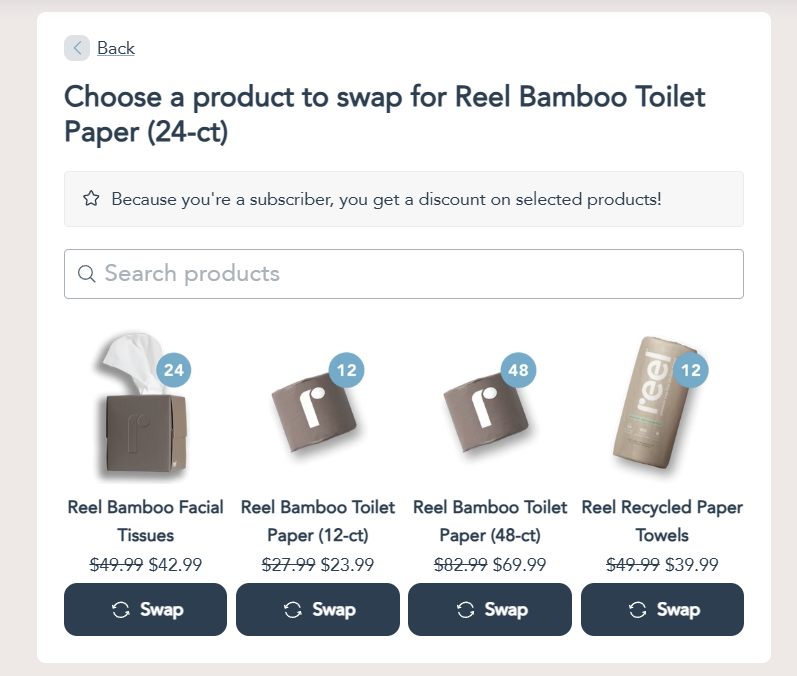Click the Back link text
The width and height of the screenshot is (797, 676).
click(x=116, y=48)
